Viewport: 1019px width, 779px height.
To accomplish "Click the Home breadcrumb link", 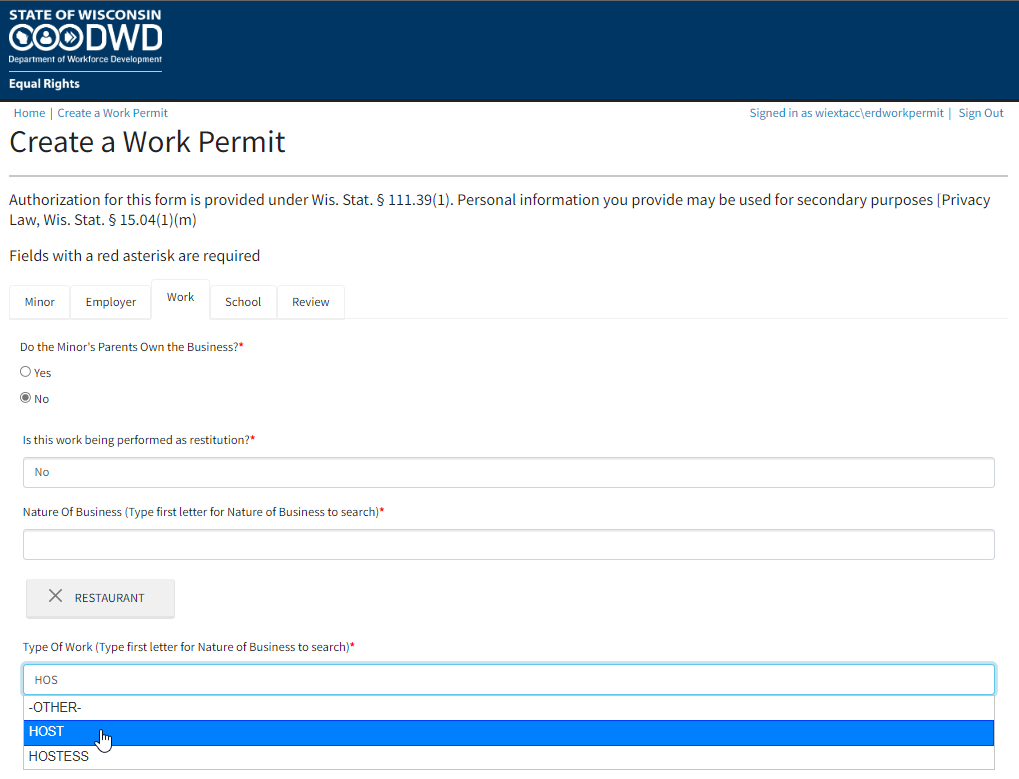I will point(29,112).
